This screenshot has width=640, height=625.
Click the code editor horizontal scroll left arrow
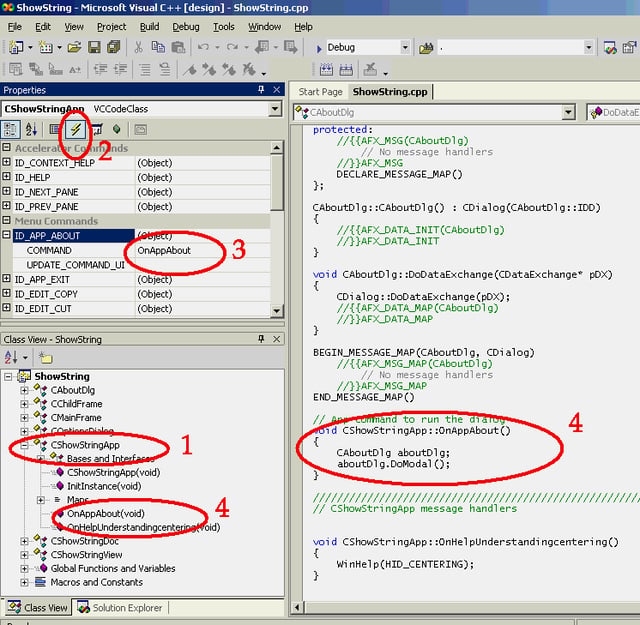click(x=297, y=607)
